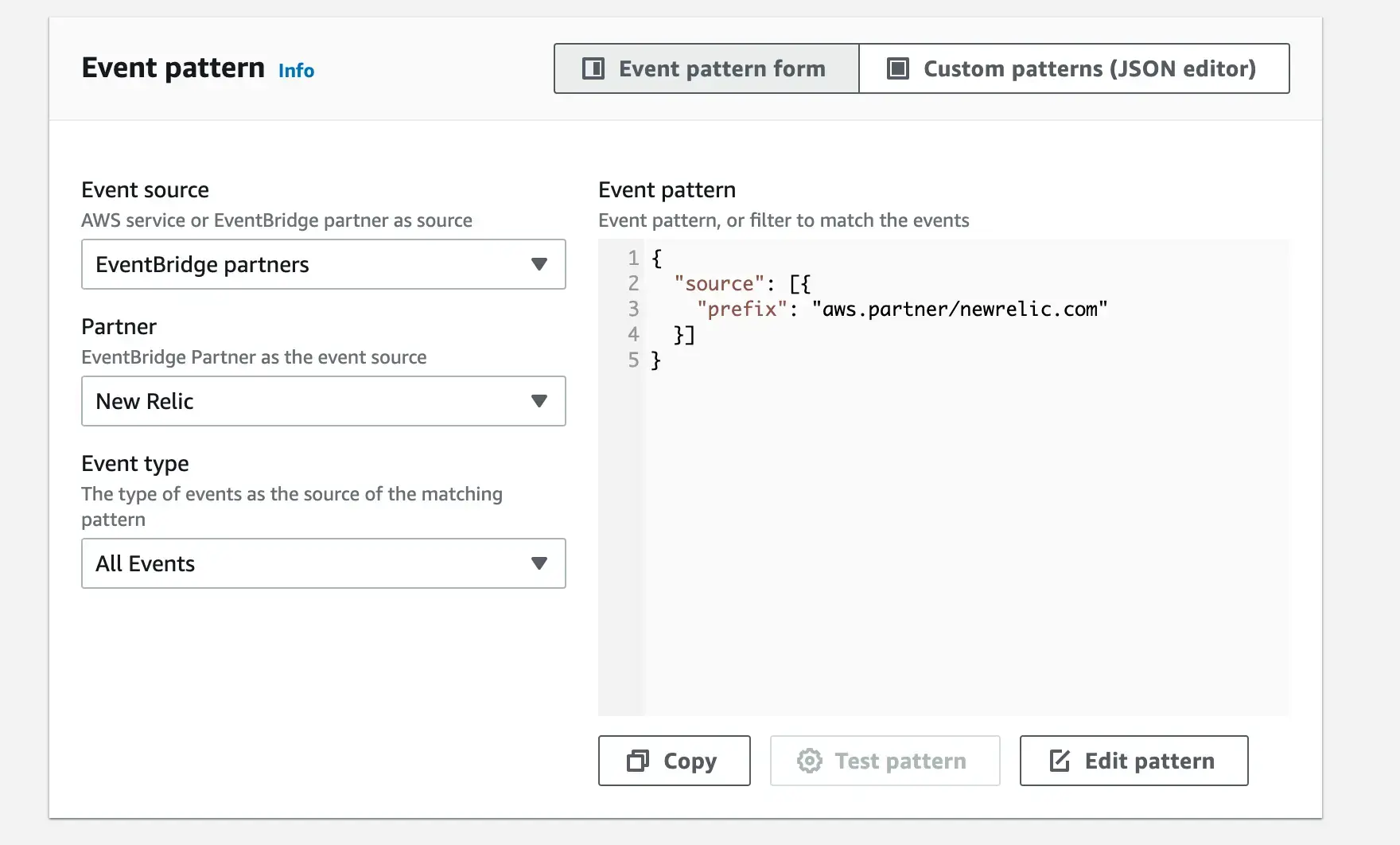The height and width of the screenshot is (845, 1400).
Task: Click the arrow on the All Events dropdown
Action: coord(539,563)
